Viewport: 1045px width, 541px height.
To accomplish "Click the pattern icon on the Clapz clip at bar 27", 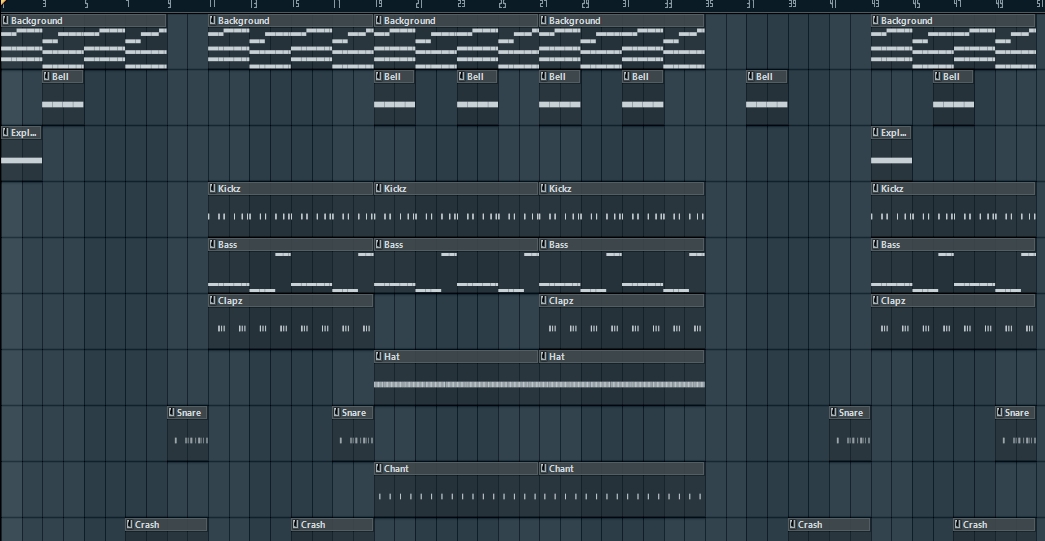I will point(545,301).
